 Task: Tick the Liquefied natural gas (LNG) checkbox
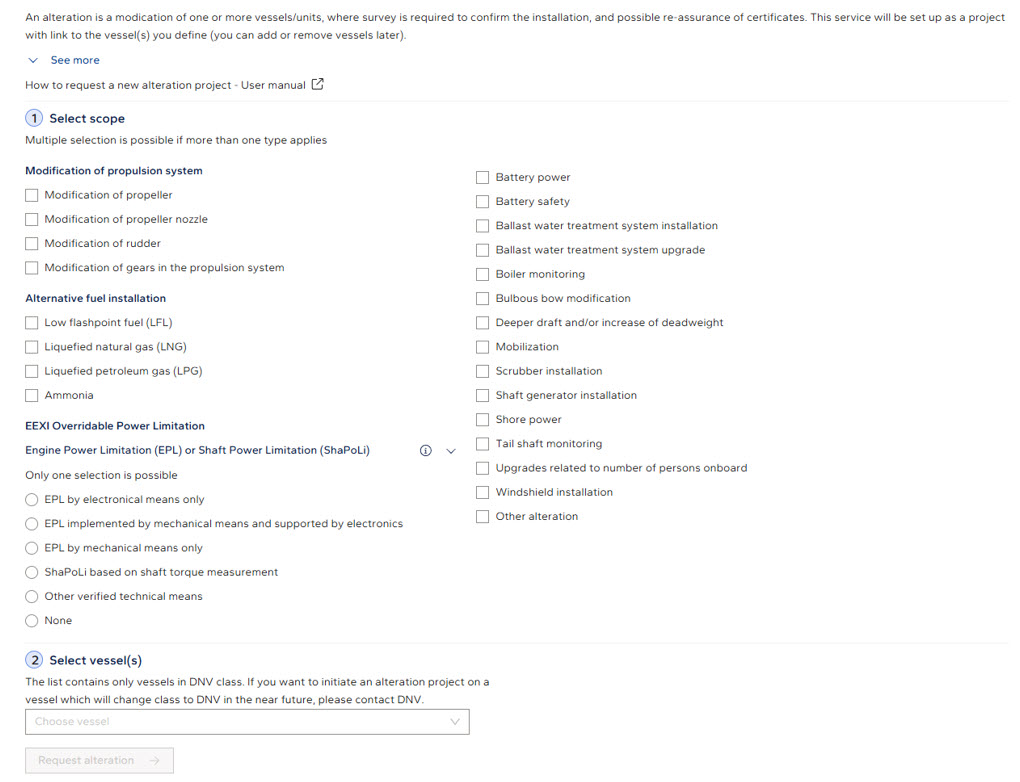[x=32, y=347]
